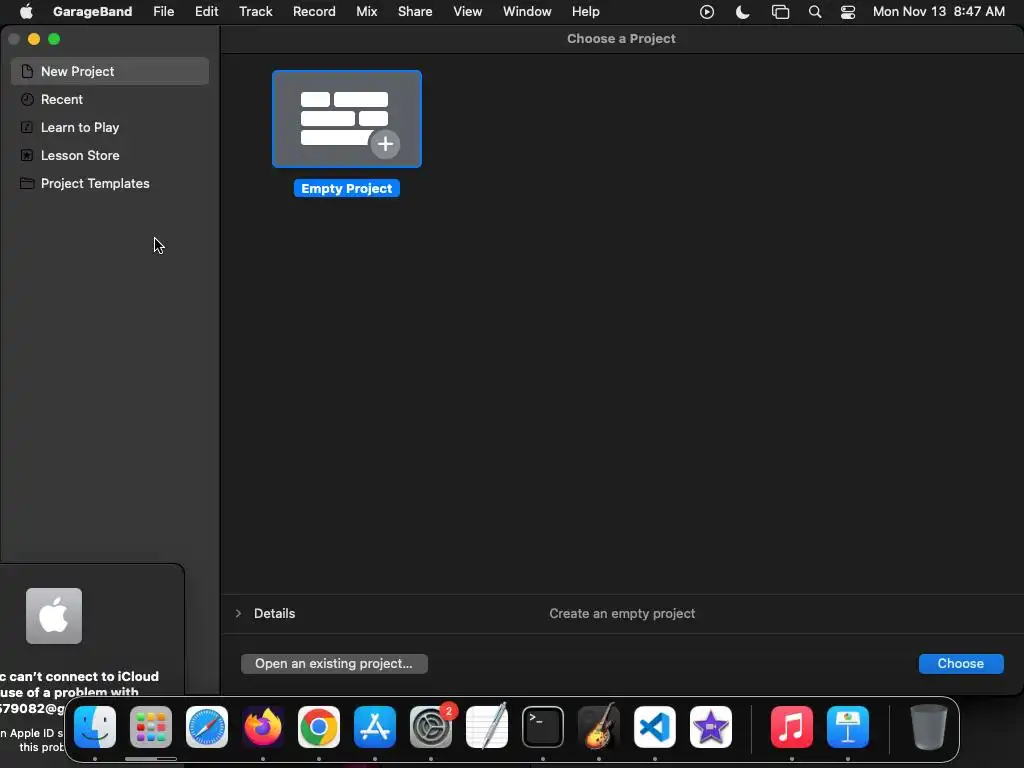Launch Firefox from the Dock

coord(263,727)
